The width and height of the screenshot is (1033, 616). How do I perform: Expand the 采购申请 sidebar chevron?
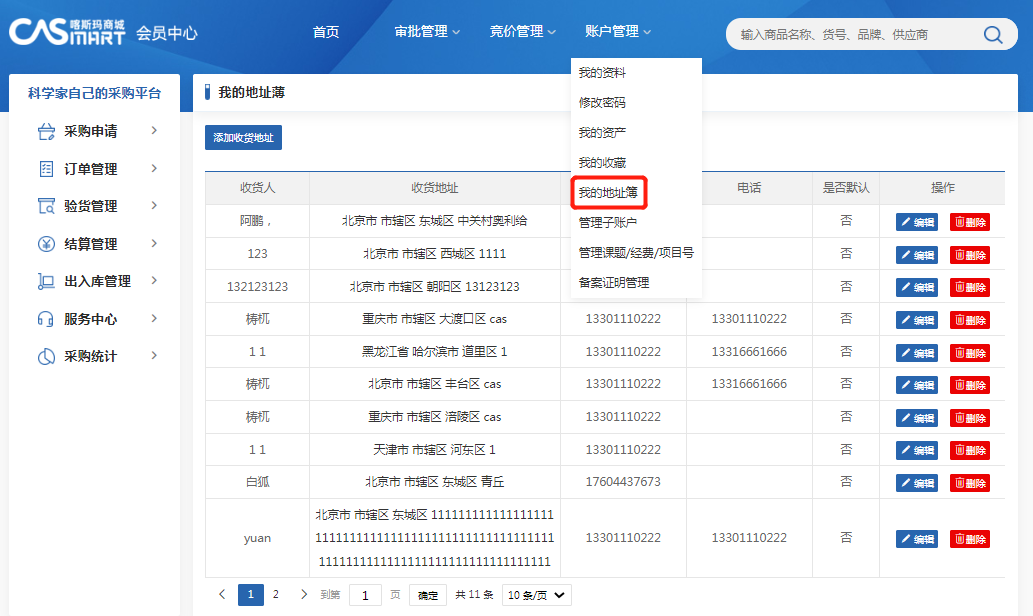154,130
